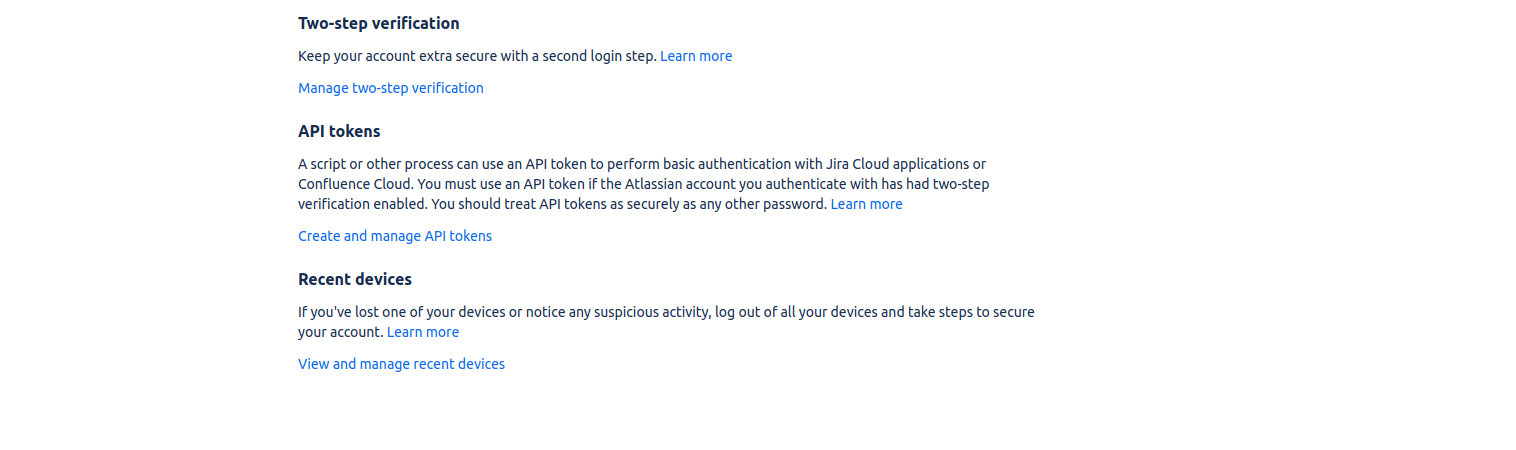Click the Recent devices section heading
Image resolution: width=1516 pixels, height=450 pixels.
click(x=354, y=279)
